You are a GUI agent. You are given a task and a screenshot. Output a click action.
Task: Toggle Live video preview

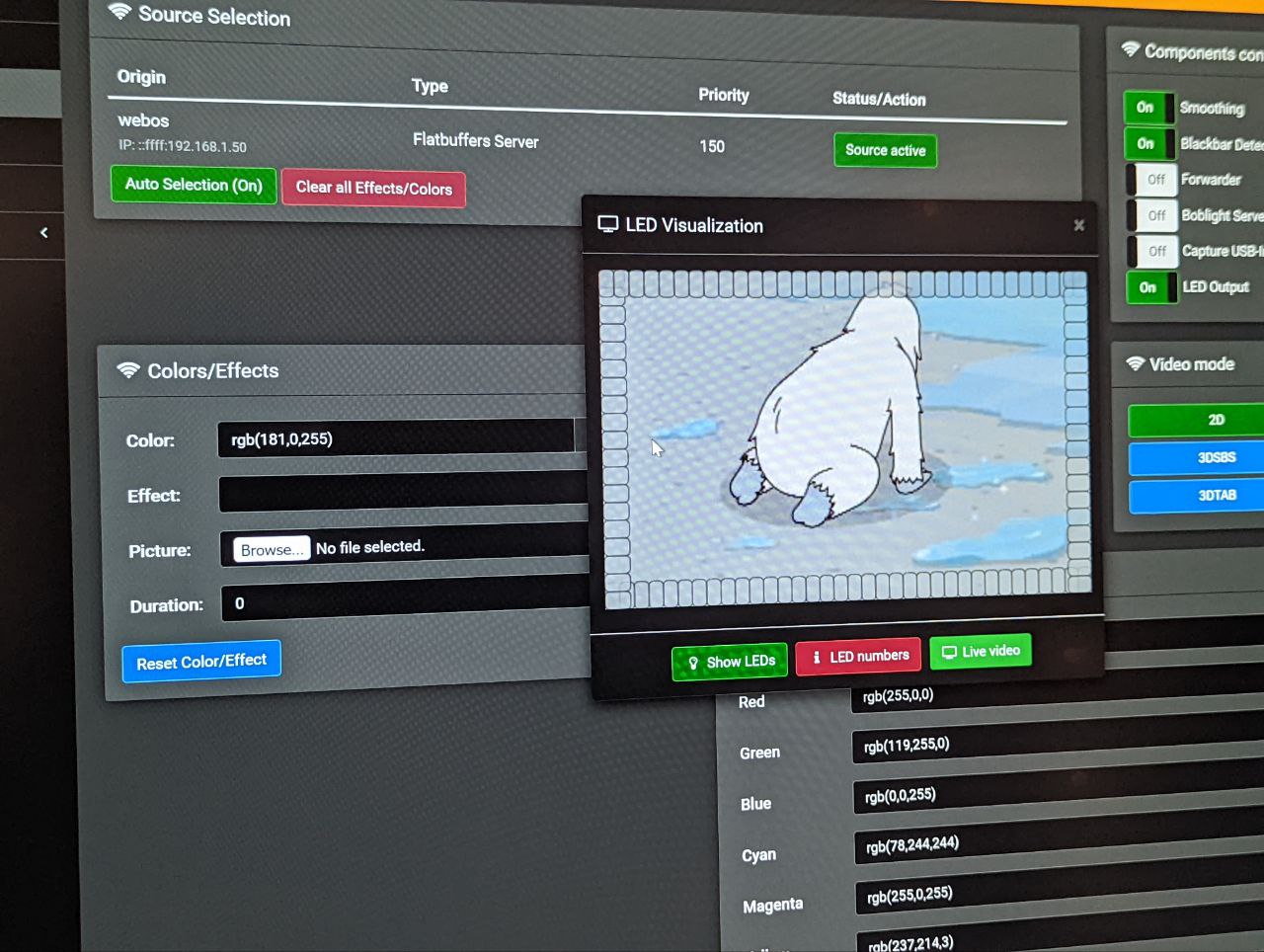(x=981, y=651)
